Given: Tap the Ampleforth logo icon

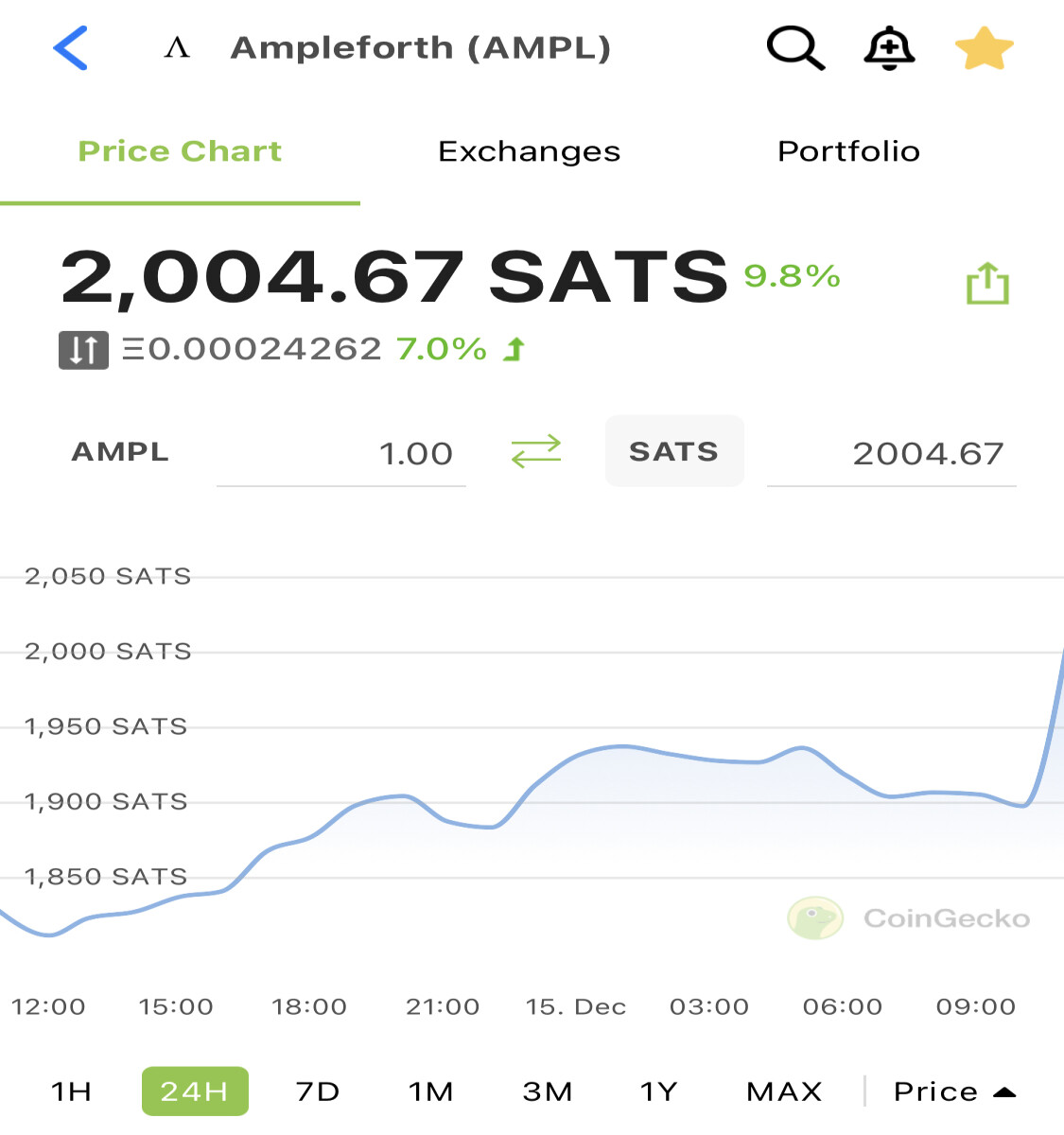Looking at the screenshot, I should 177,47.
